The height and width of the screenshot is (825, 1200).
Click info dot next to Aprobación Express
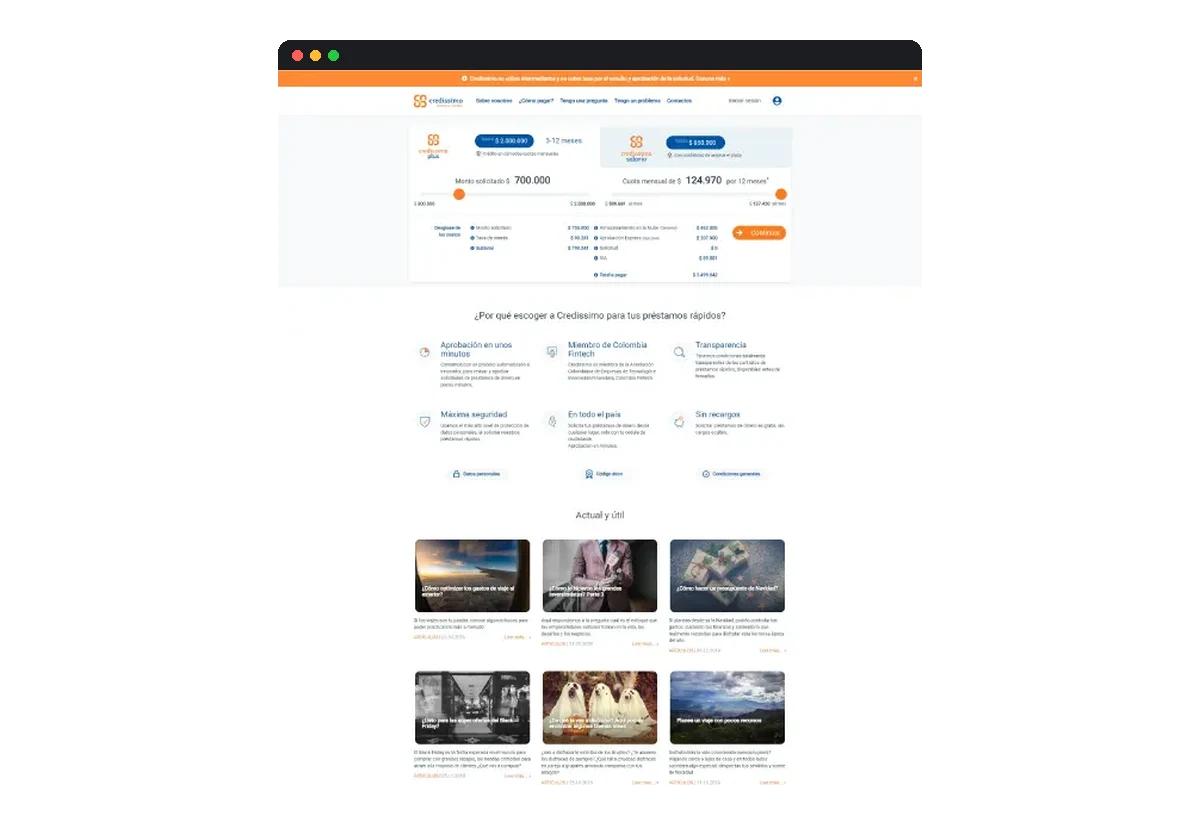(597, 238)
